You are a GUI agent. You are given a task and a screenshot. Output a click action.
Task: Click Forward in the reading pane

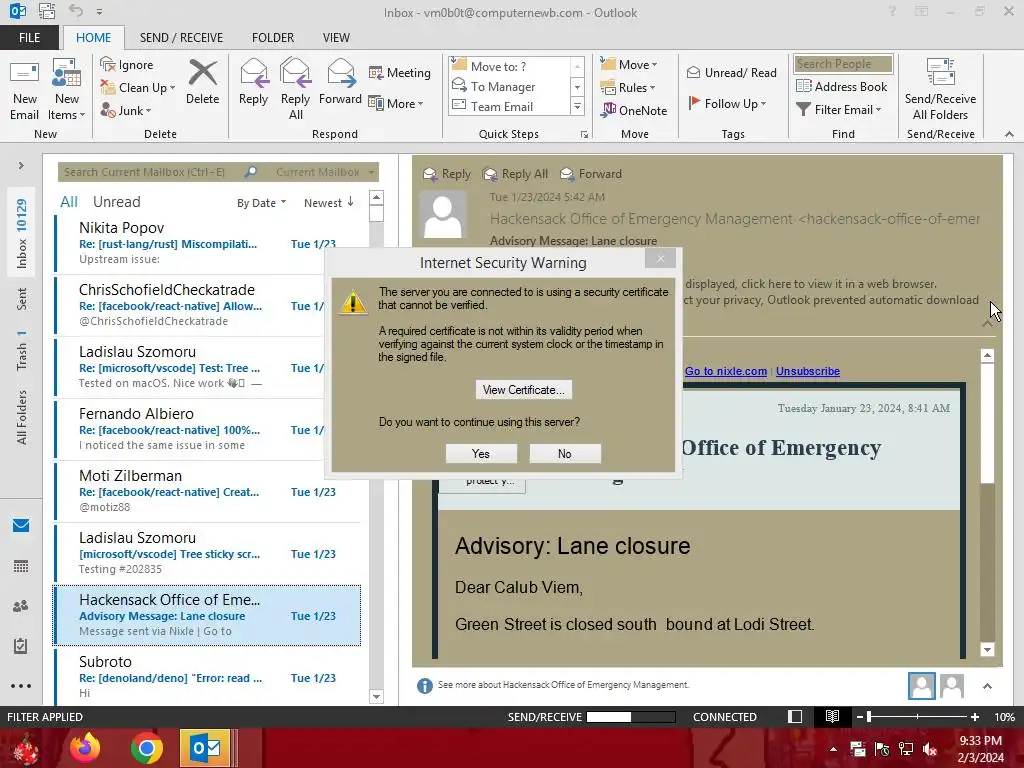(x=591, y=174)
